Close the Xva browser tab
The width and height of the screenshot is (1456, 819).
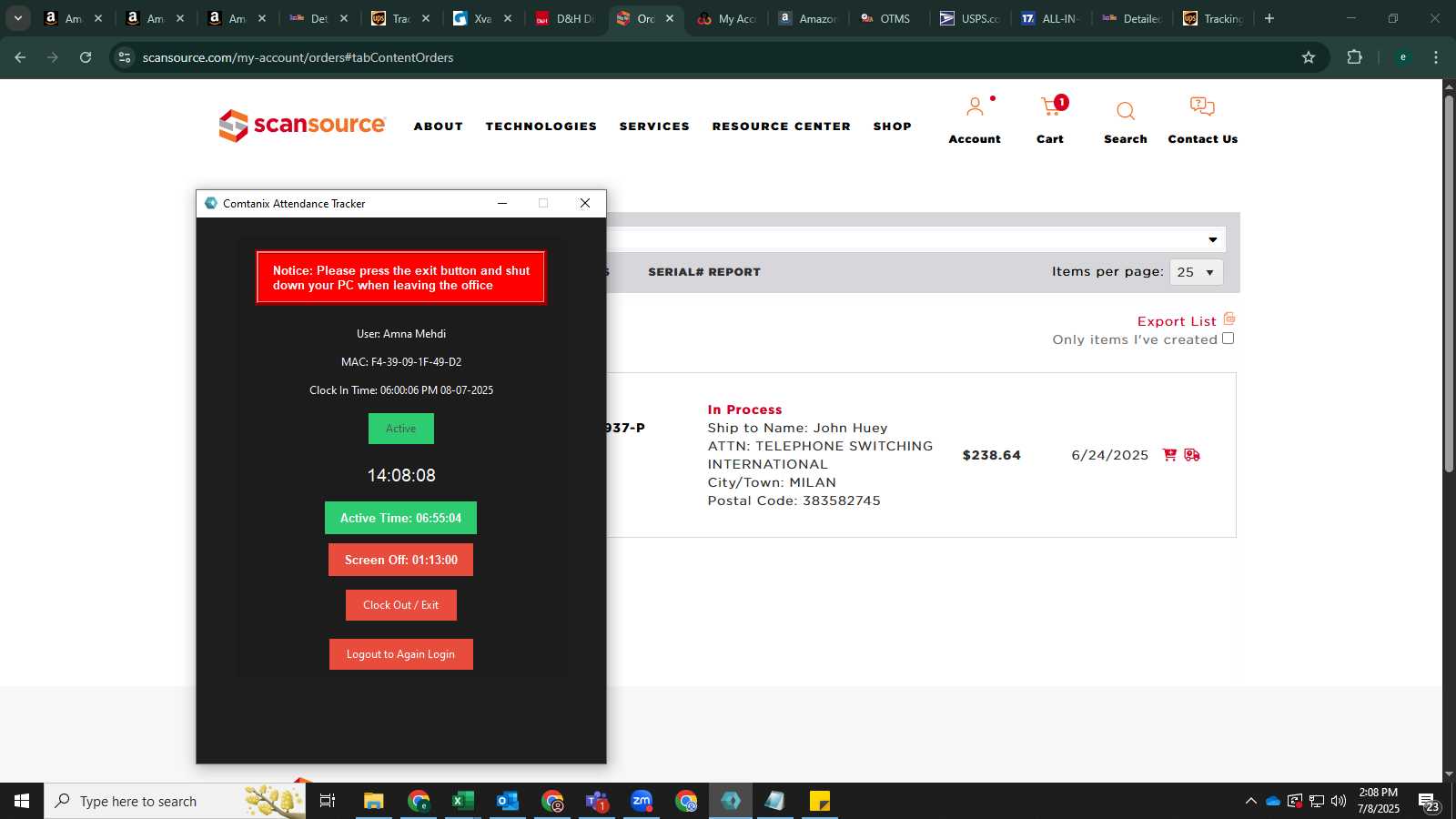point(508,18)
